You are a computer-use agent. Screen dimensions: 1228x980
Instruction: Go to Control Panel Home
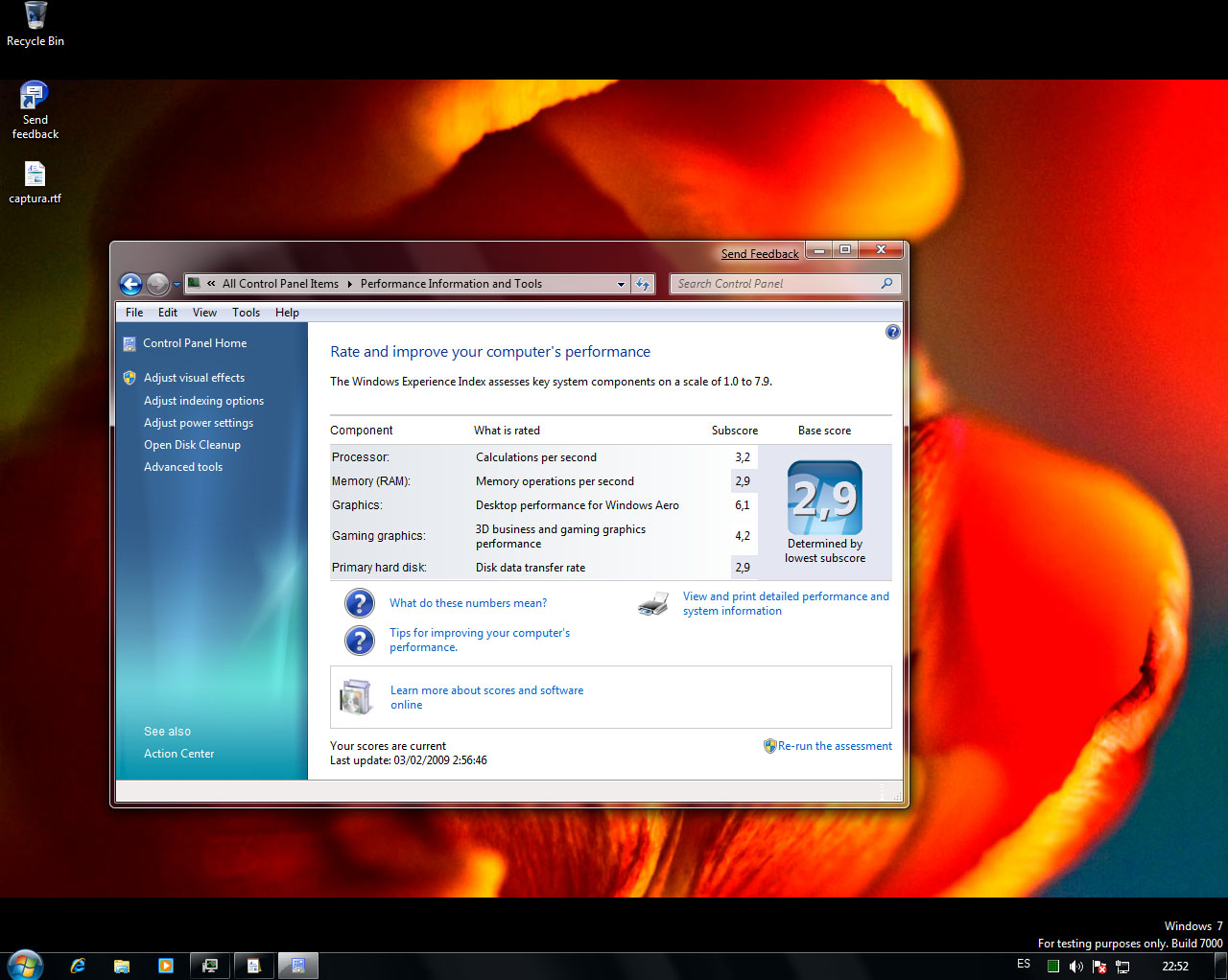(195, 343)
